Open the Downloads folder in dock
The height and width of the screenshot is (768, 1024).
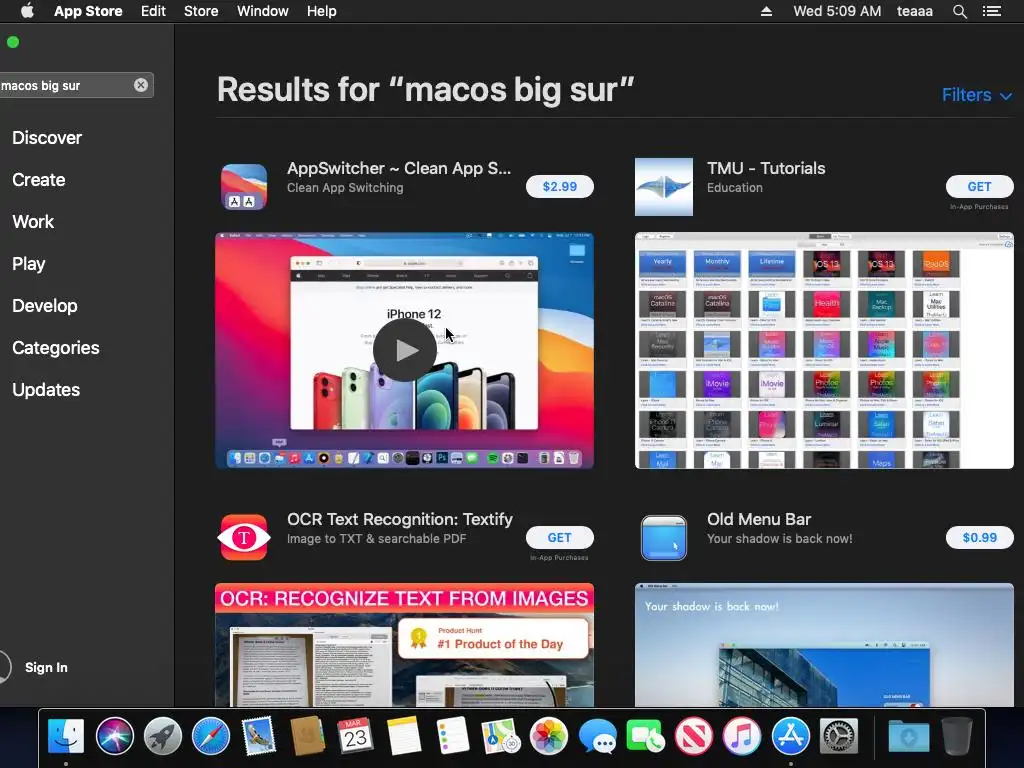908,736
